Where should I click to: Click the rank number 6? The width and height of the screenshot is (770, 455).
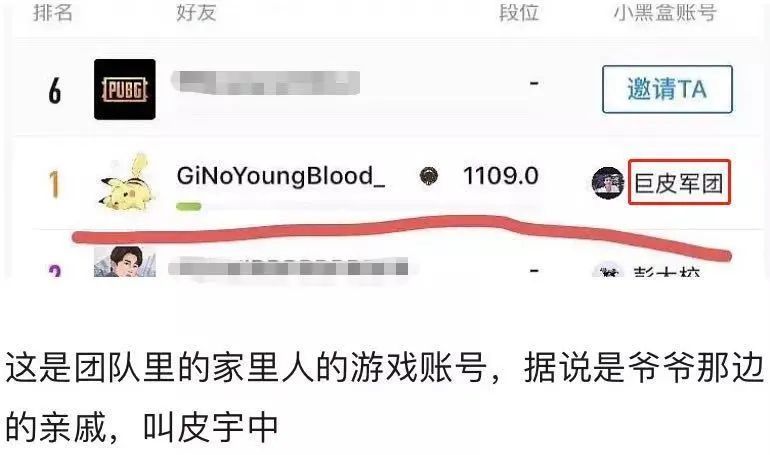pos(55,90)
